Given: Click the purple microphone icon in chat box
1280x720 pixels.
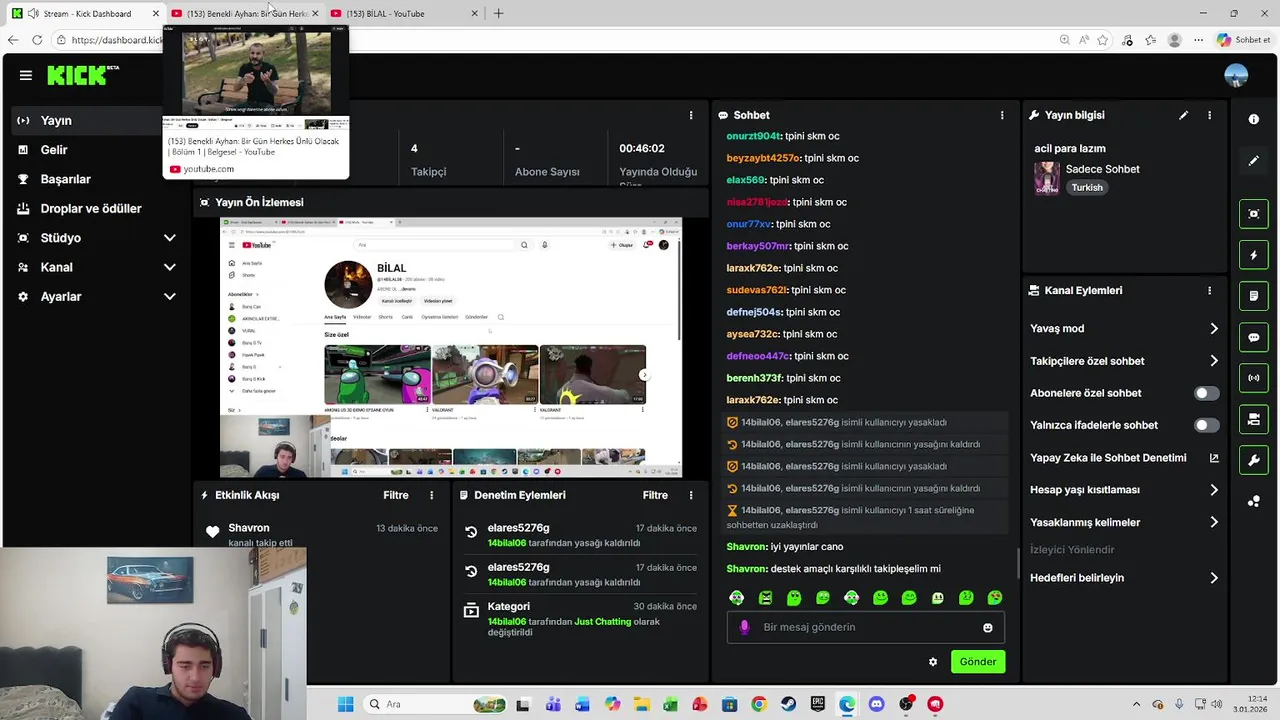Looking at the screenshot, I should (744, 627).
